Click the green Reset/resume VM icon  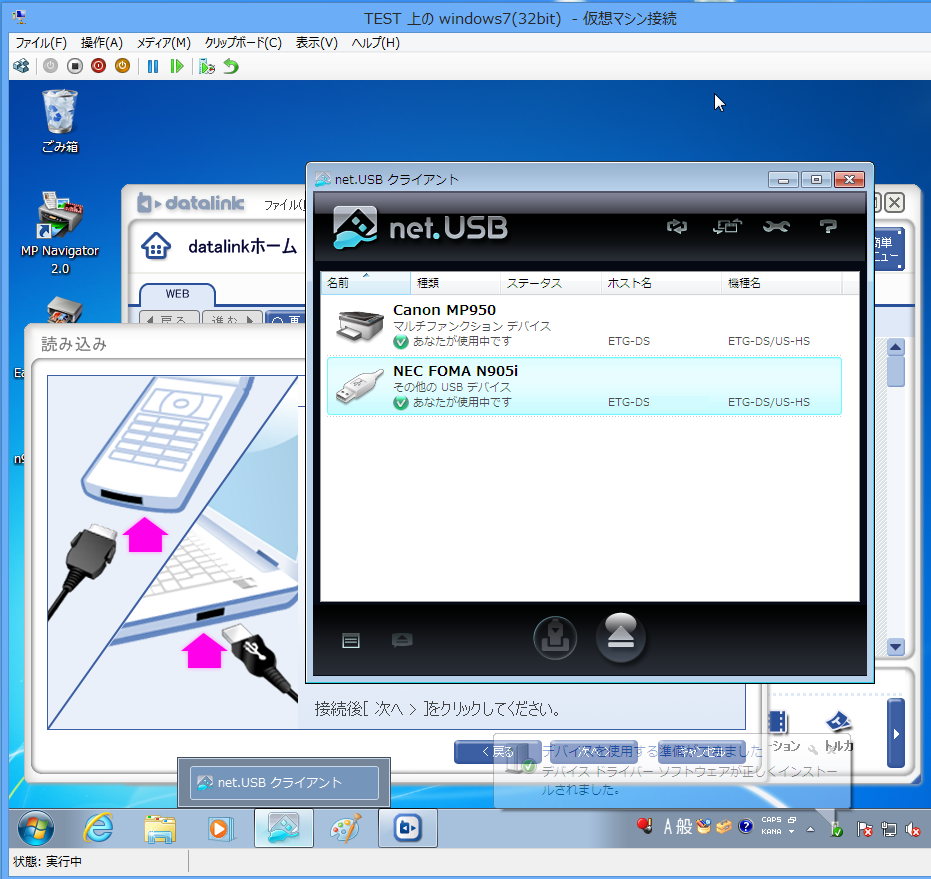click(x=177, y=66)
